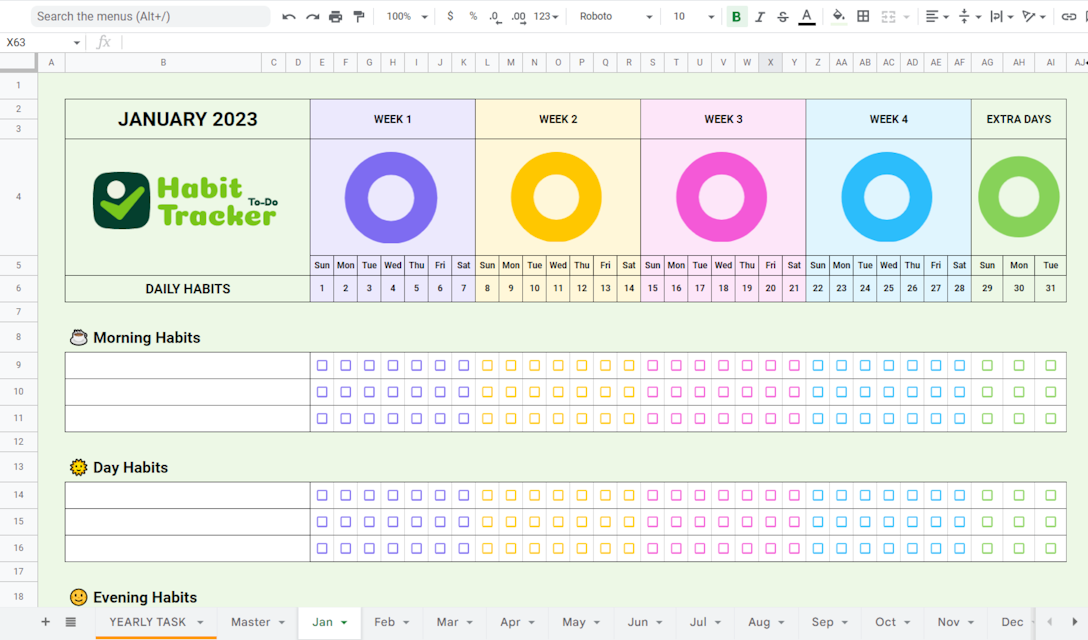This screenshot has width=1088, height=640.
Task: Click the Undo icon
Action: coord(289,16)
